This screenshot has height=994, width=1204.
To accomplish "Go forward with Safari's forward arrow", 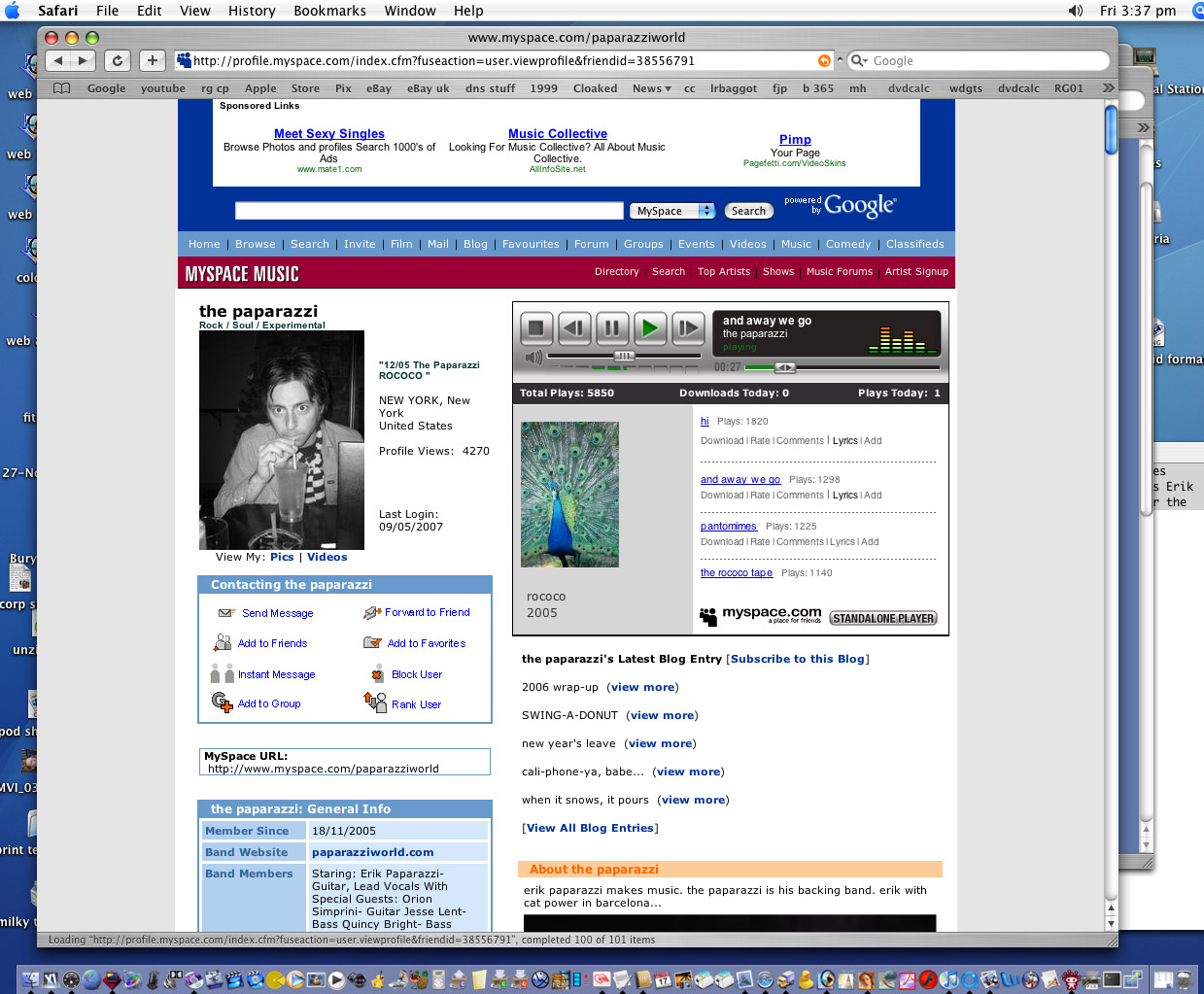I will click(84, 60).
